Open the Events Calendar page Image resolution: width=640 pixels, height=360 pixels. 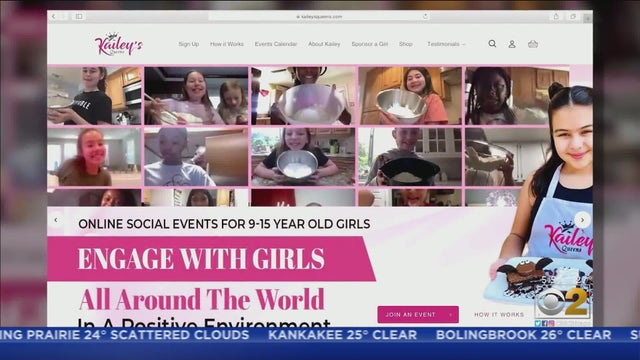[276, 44]
